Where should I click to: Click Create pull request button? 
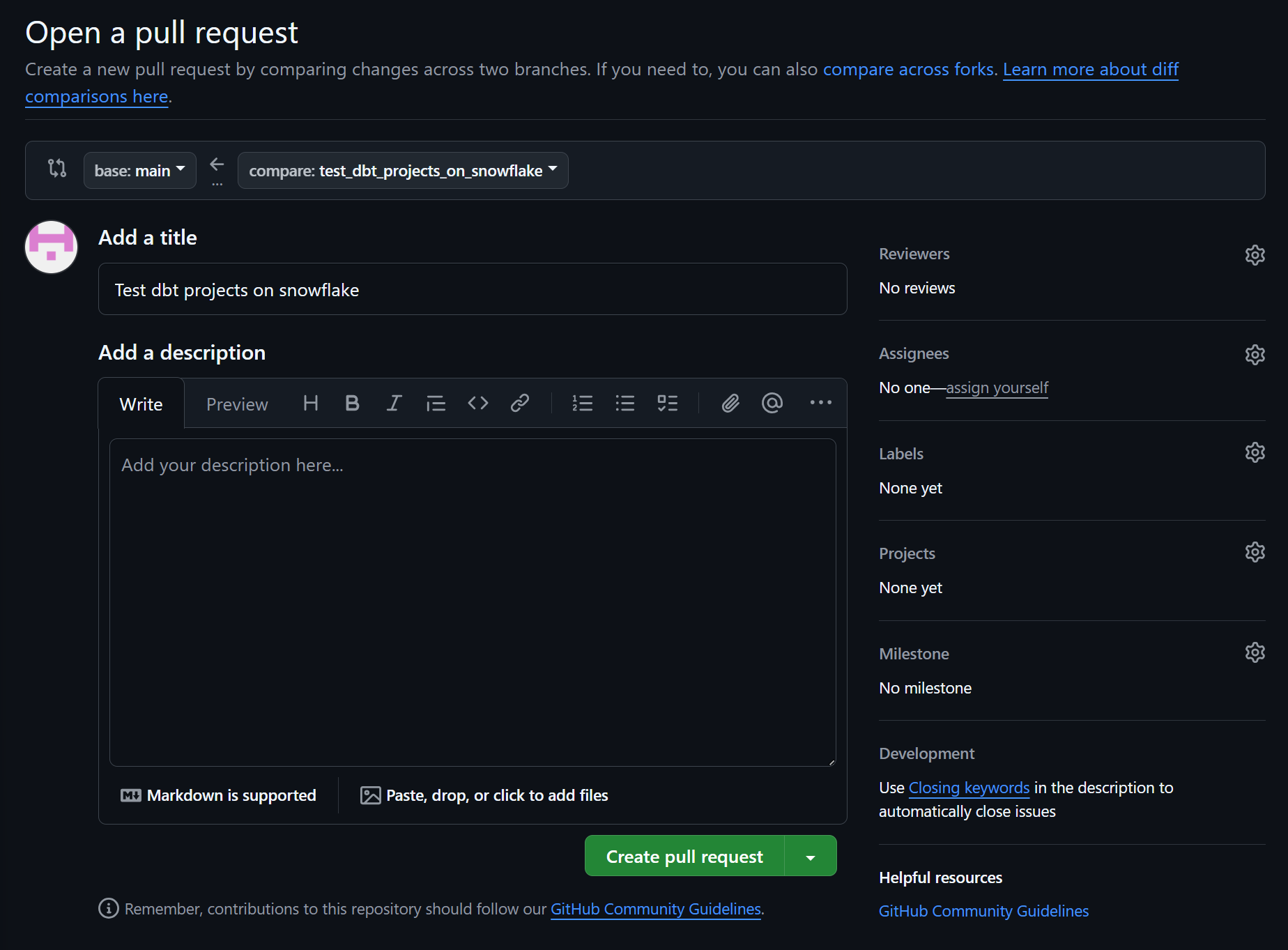click(x=684, y=856)
